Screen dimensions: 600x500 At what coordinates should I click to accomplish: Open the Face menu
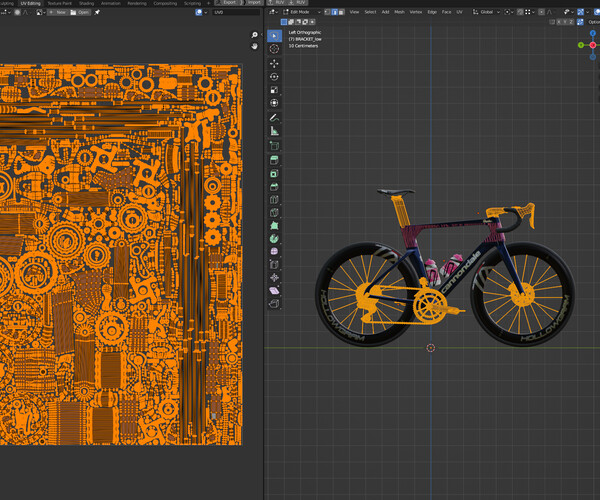coord(446,12)
